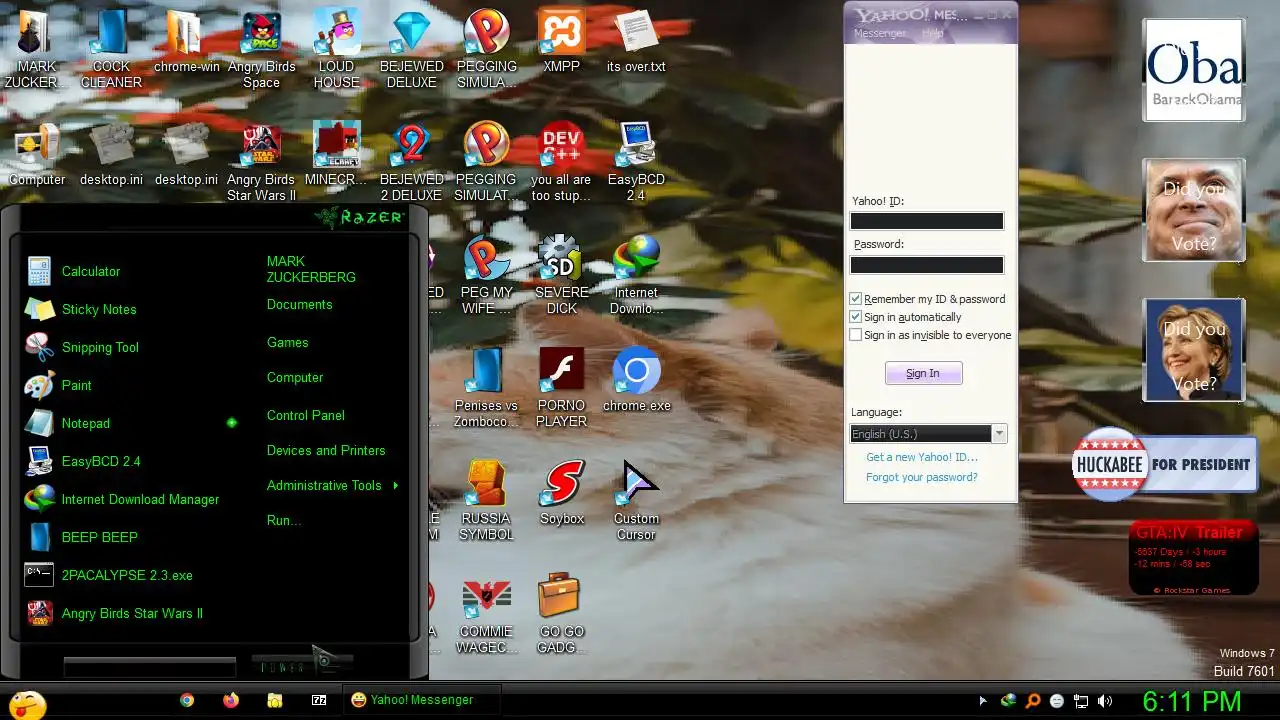Toggle 'Remember my ID & password' checkbox
Viewport: 1280px width, 720px height.
856,299
